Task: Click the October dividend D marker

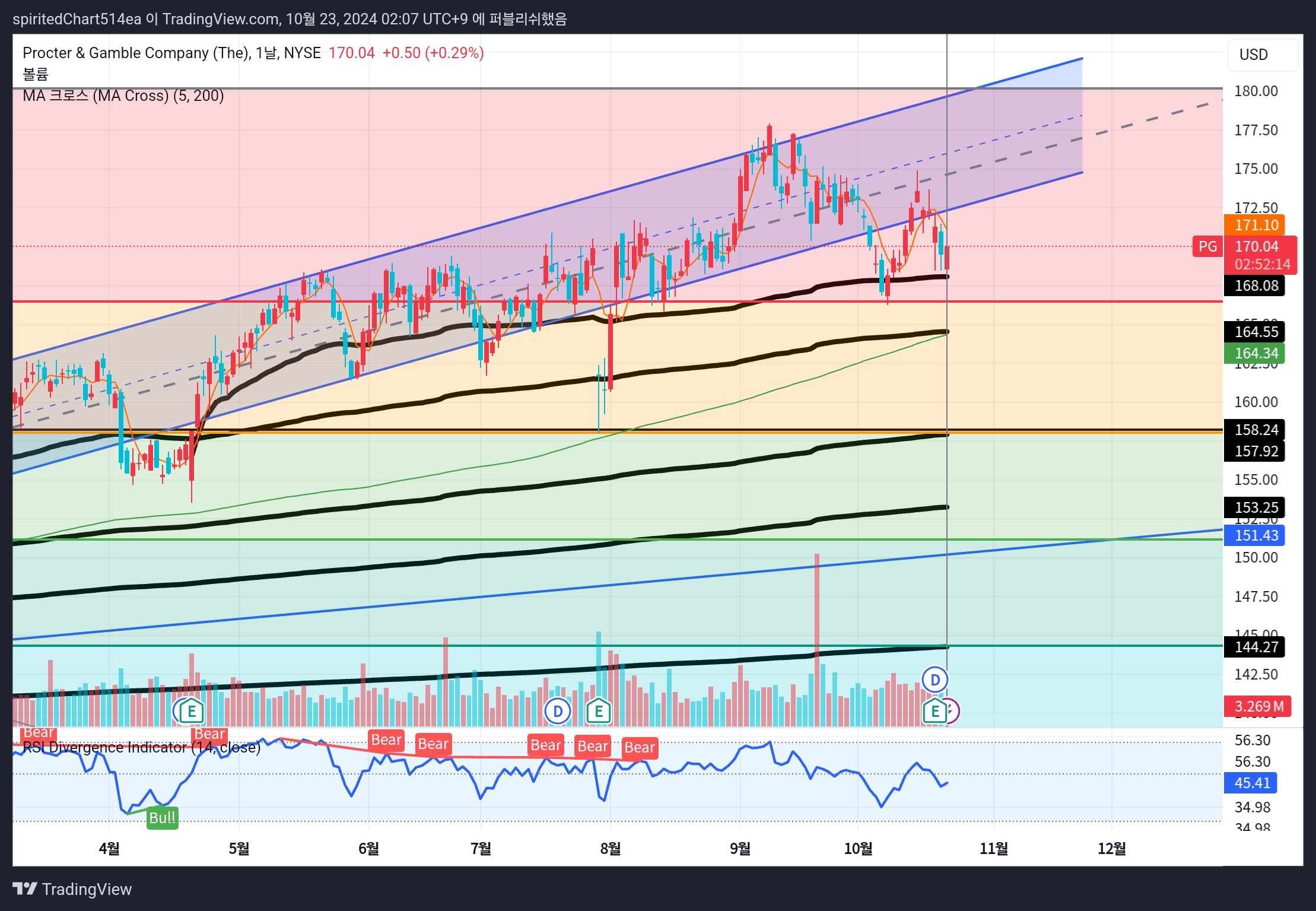Action: click(x=934, y=680)
